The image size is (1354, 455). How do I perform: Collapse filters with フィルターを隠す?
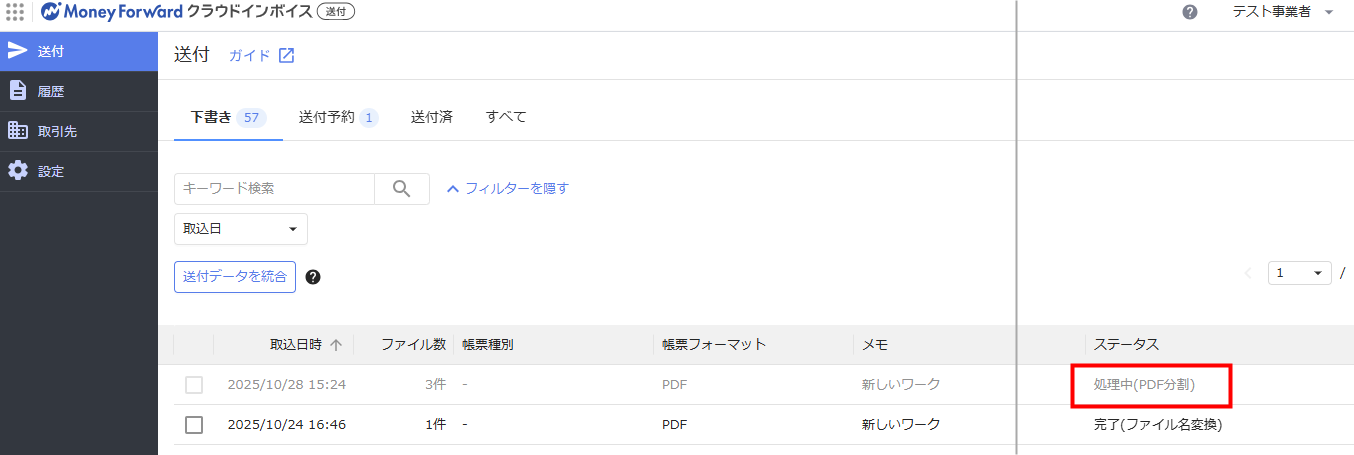507,188
